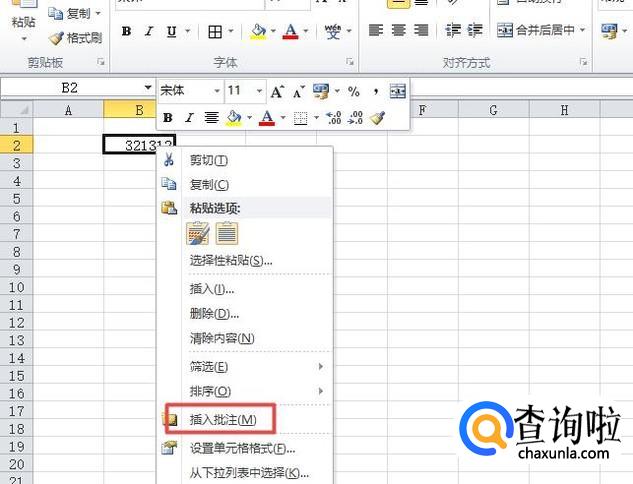Click the Name Box showing B2
Image resolution: width=633 pixels, height=484 pixels.
point(70,88)
